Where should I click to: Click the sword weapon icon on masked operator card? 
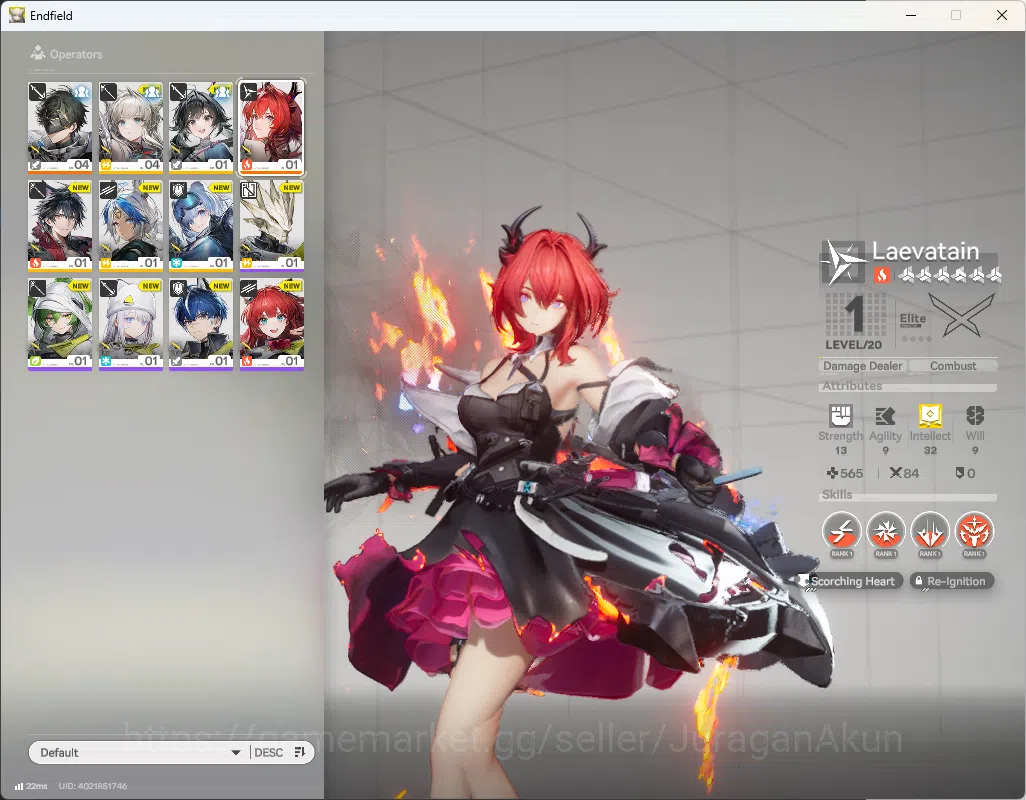38,92
